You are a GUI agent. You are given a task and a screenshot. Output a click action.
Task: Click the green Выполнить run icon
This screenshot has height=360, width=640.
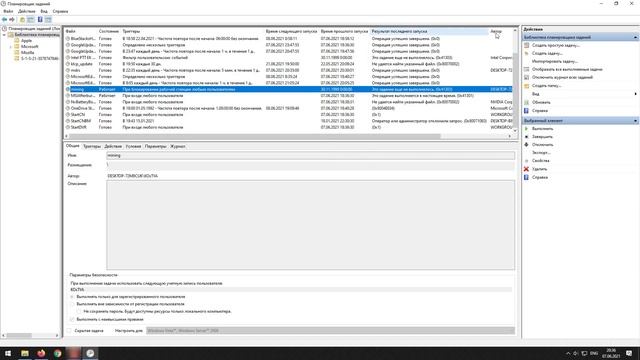click(527, 129)
